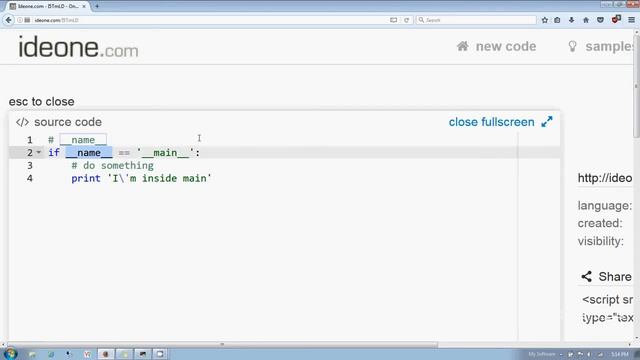Image resolution: width=640 pixels, height=360 pixels.
Task: Click the vertical page scrollbar
Action: click(x=637, y=86)
